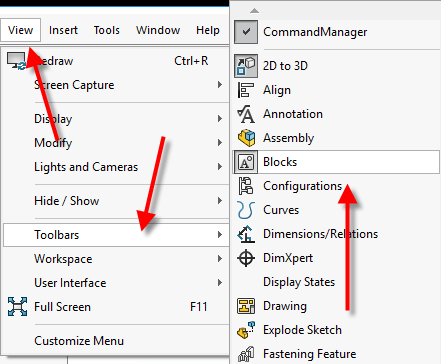The image size is (441, 364).
Task: Select Full Screen menu entry
Action: [116, 307]
